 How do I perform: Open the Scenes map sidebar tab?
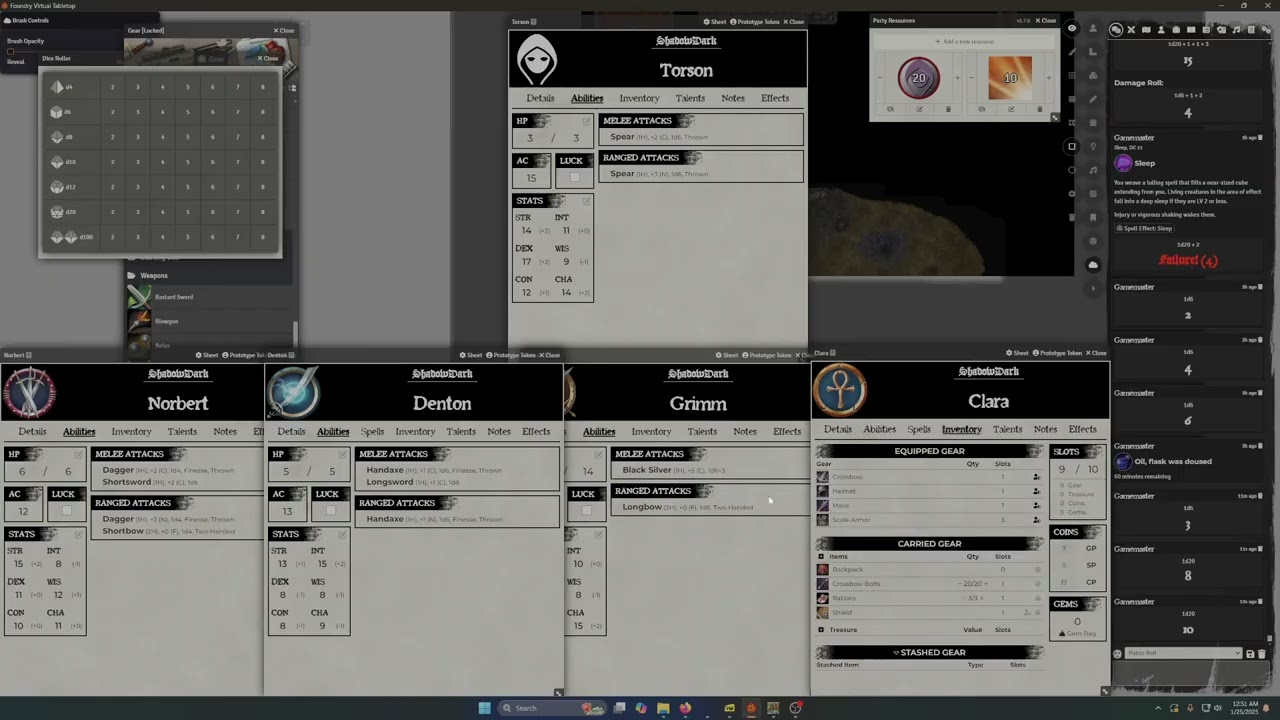pos(1146,30)
